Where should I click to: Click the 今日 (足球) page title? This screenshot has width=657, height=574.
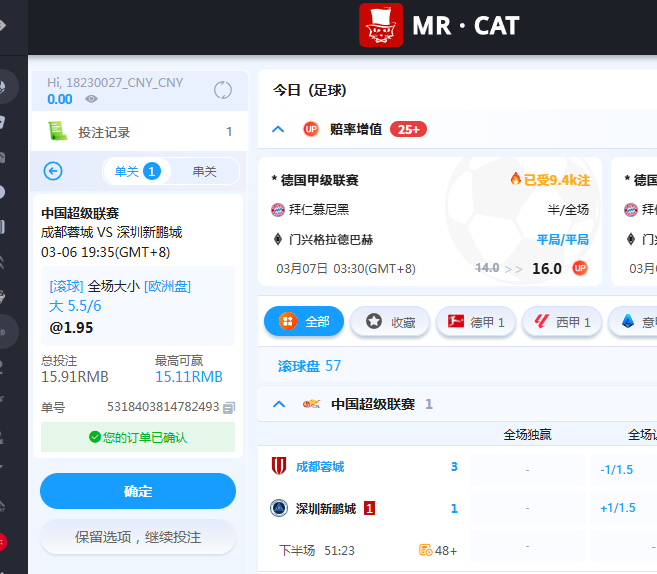[310, 90]
